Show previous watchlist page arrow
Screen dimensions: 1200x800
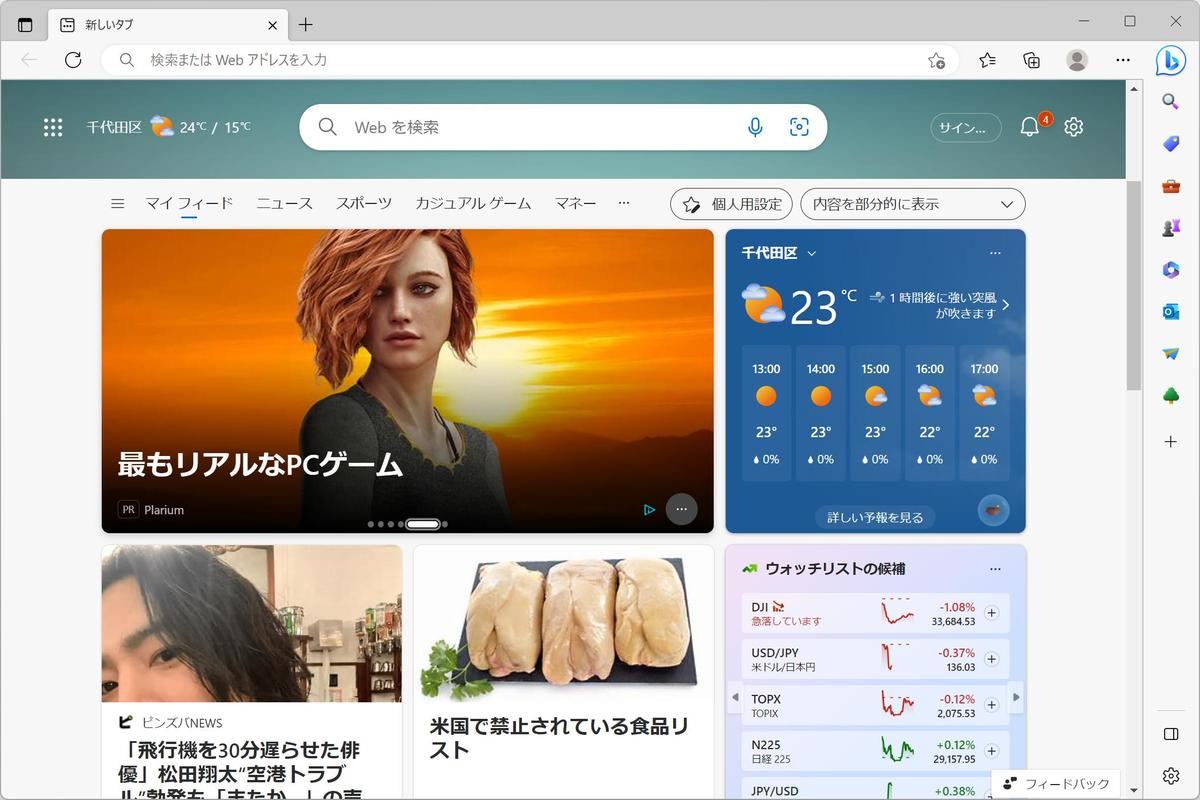[x=735, y=697]
